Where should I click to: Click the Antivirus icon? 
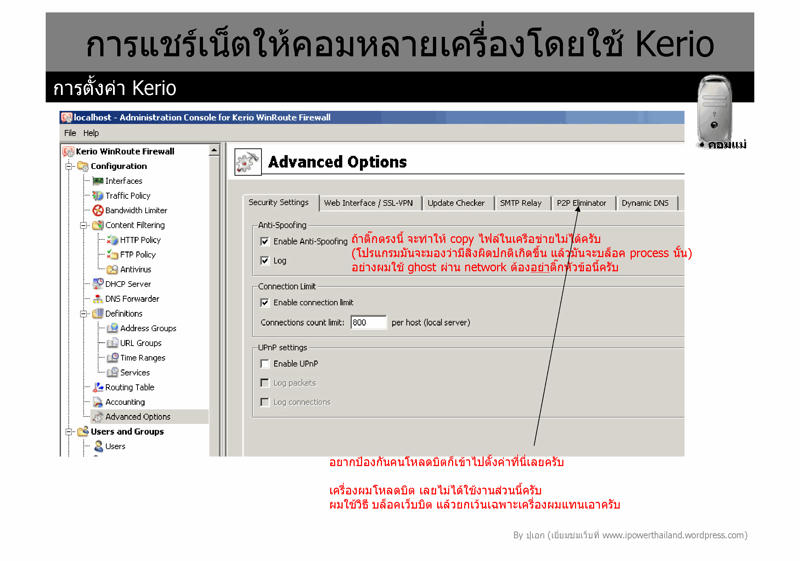[113, 269]
